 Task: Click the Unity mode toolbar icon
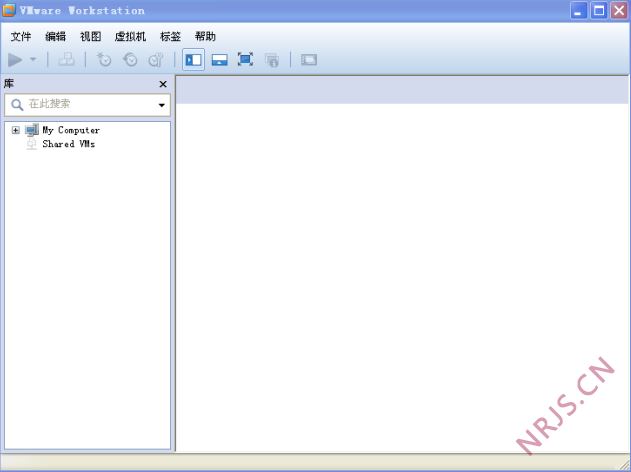[x=272, y=60]
